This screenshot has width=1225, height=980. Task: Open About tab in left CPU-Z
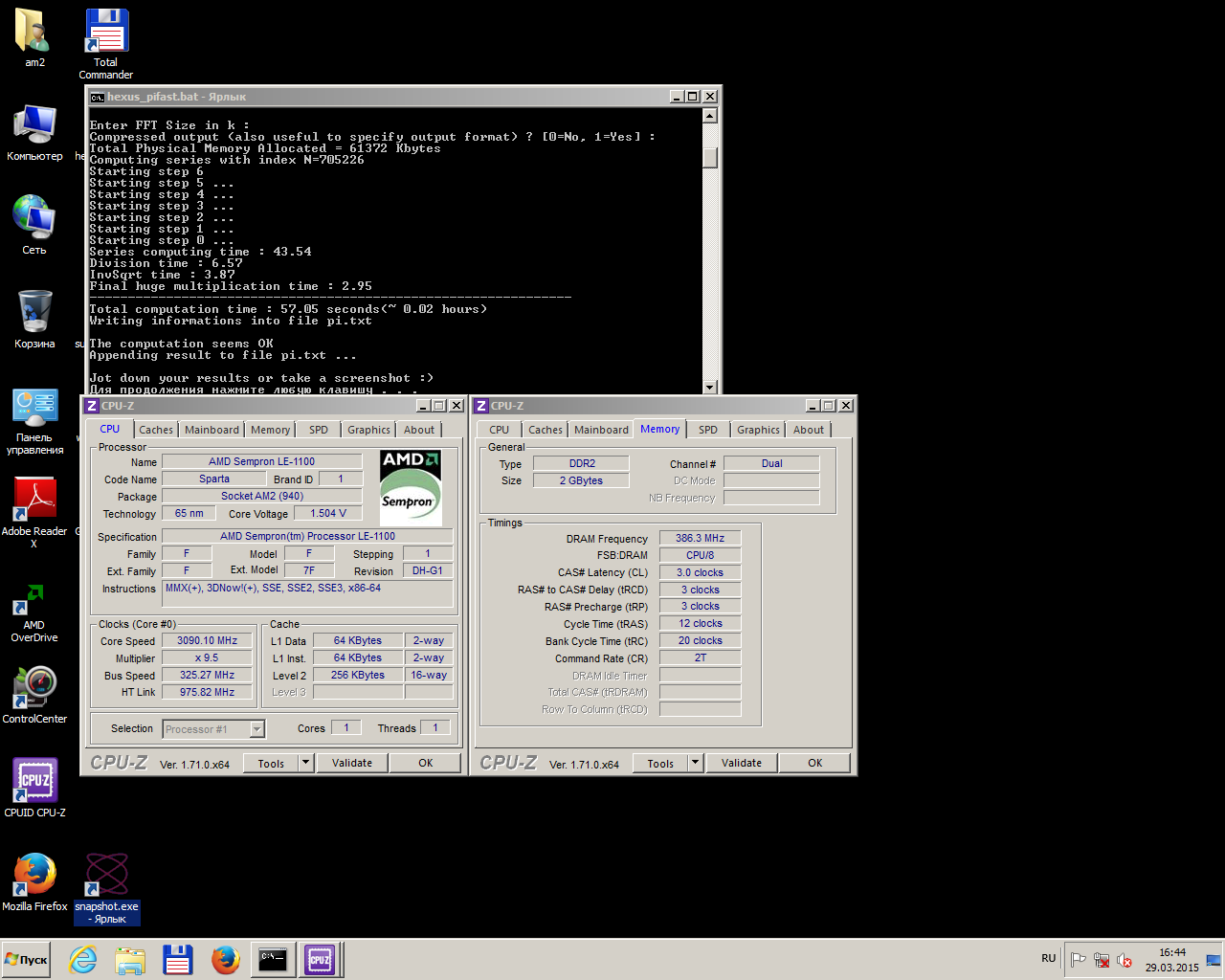pos(419,430)
